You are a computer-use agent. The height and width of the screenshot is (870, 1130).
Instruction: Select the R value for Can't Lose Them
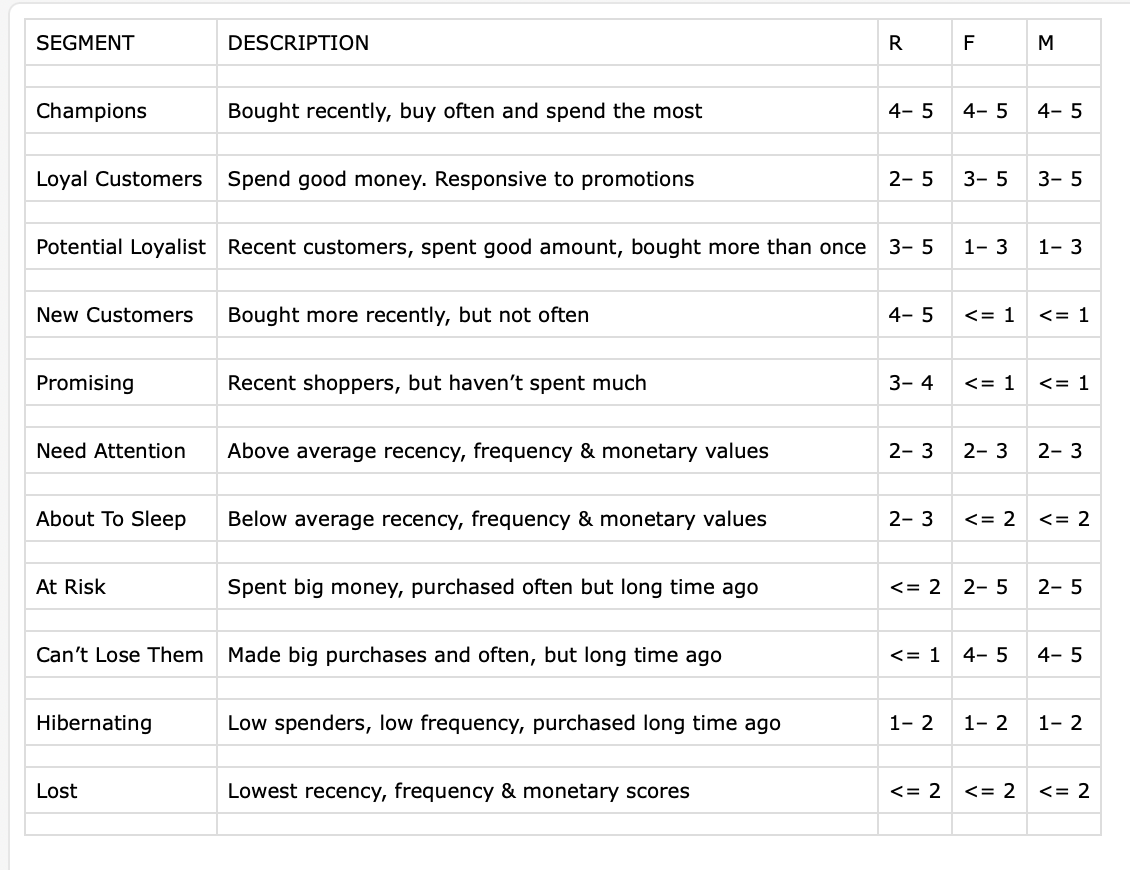pos(915,655)
